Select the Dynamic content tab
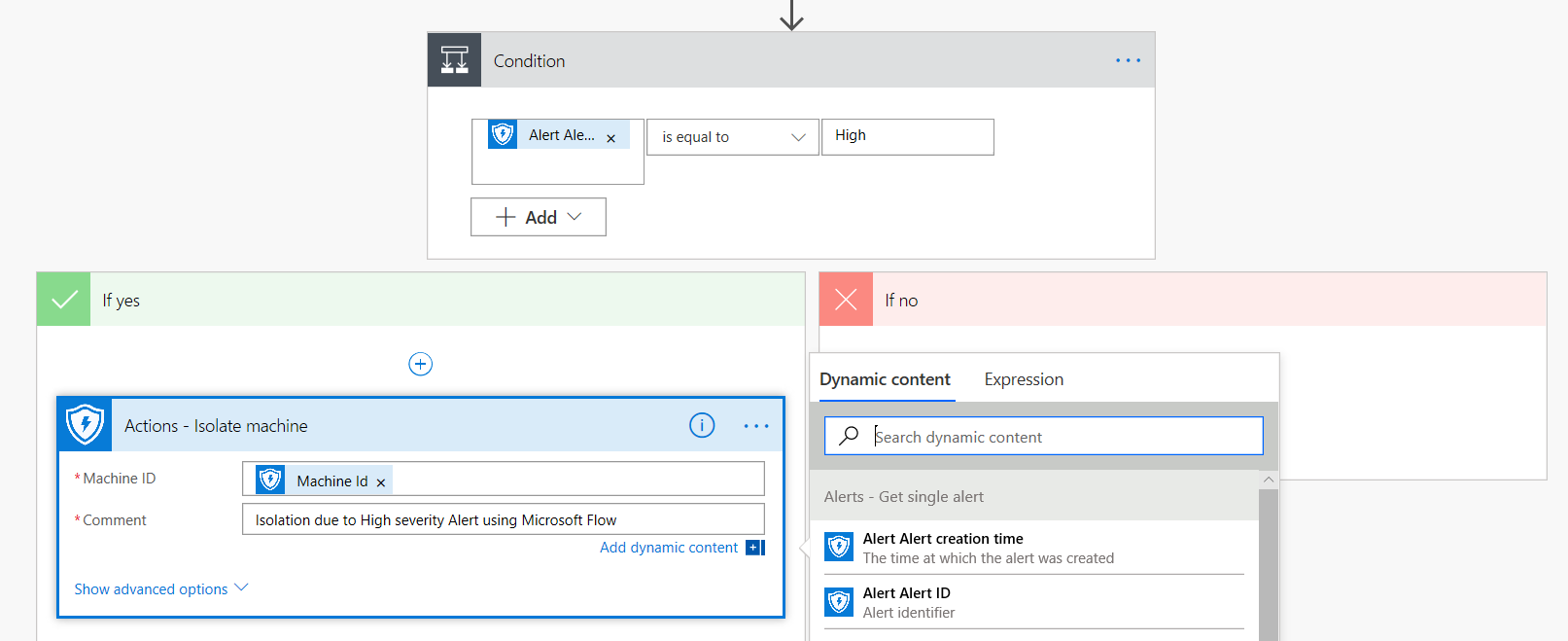Viewport: 1568px width, 641px height. pos(885,379)
